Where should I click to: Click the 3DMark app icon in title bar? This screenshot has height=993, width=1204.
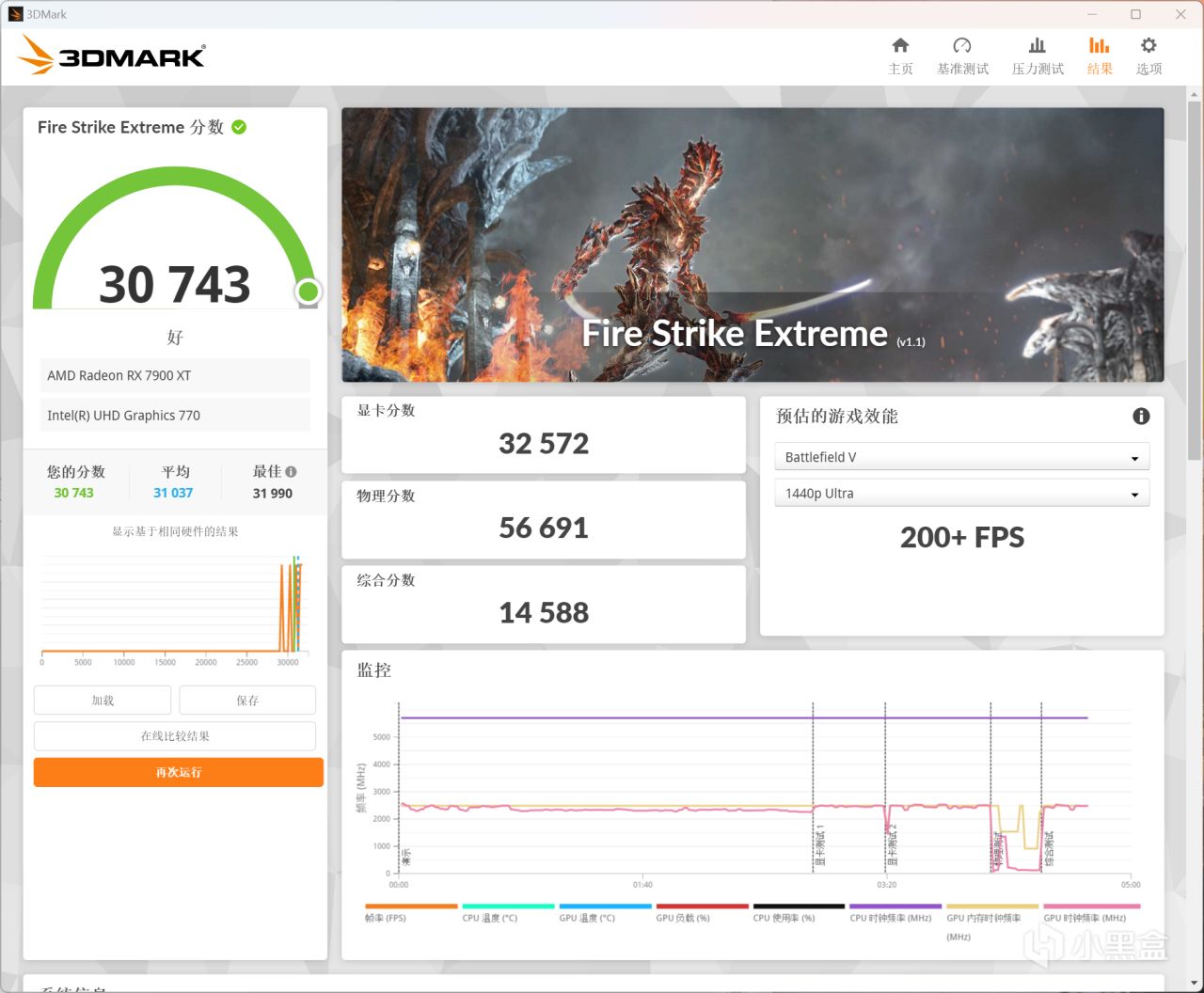pyautogui.click(x=15, y=14)
